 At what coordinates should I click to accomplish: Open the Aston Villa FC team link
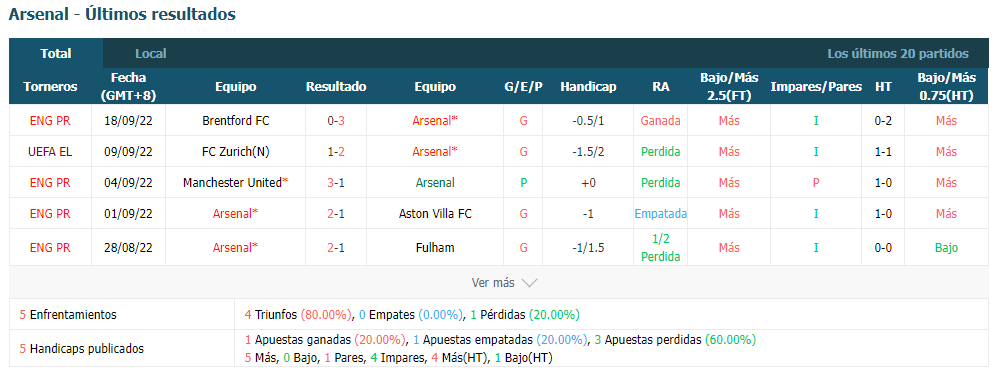435,214
